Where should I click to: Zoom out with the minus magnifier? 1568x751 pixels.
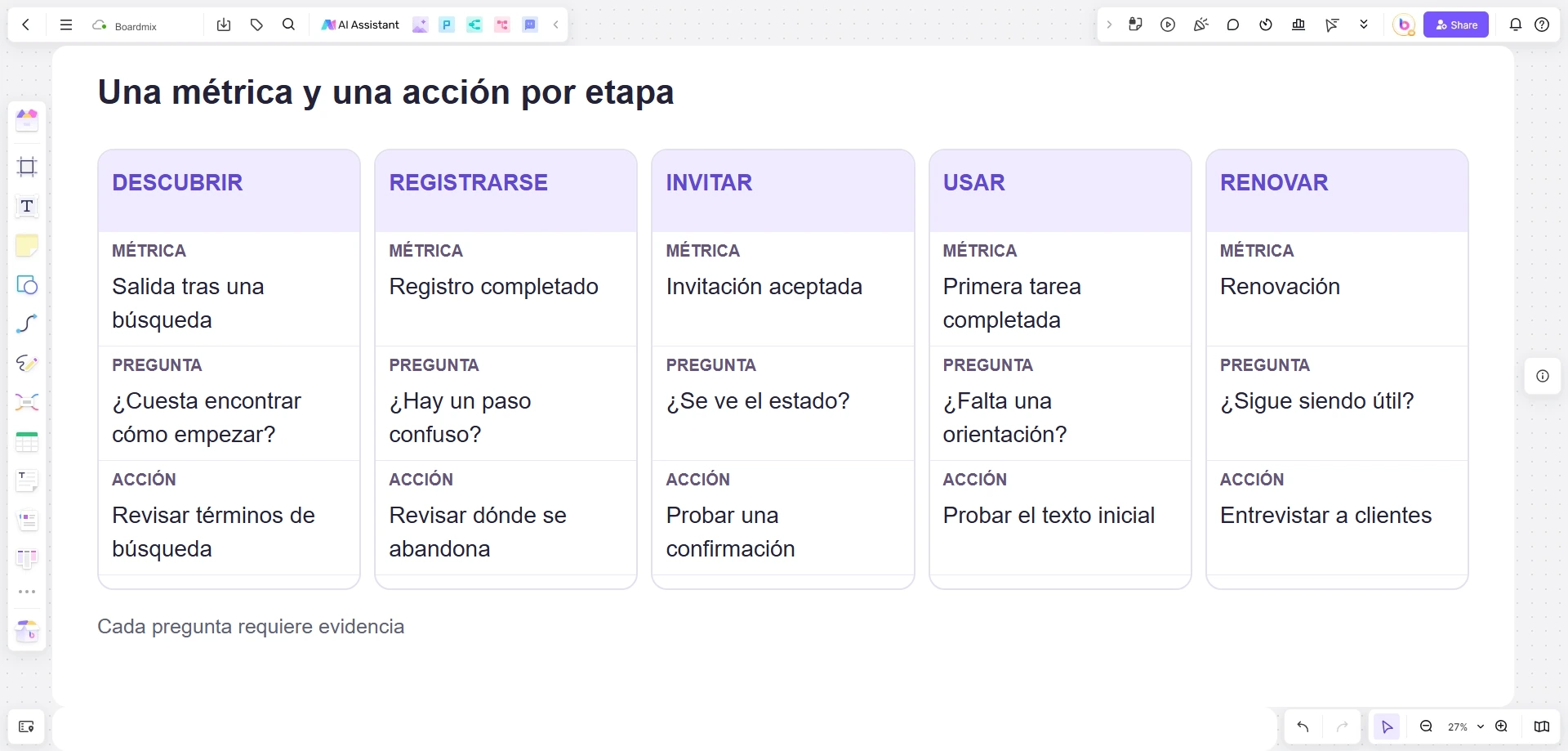[1426, 726]
